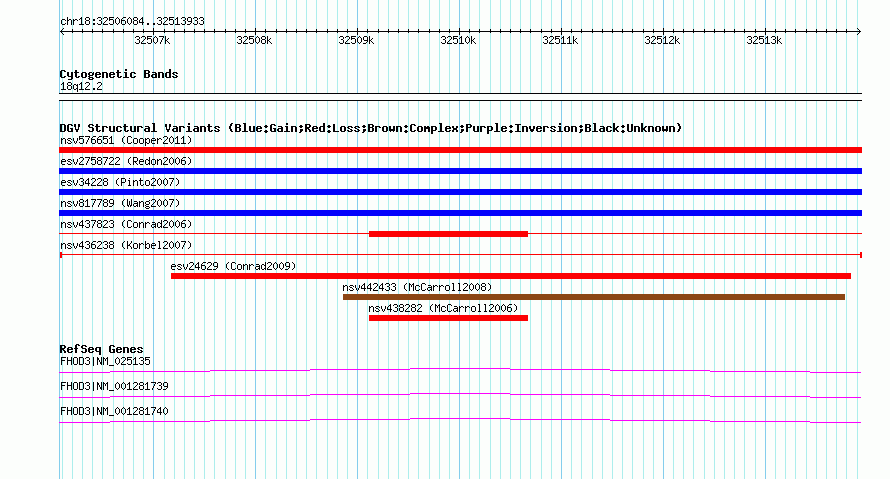The image size is (890, 479).
Task: Click the thick red segment of nsv437823
Action: point(448,234)
